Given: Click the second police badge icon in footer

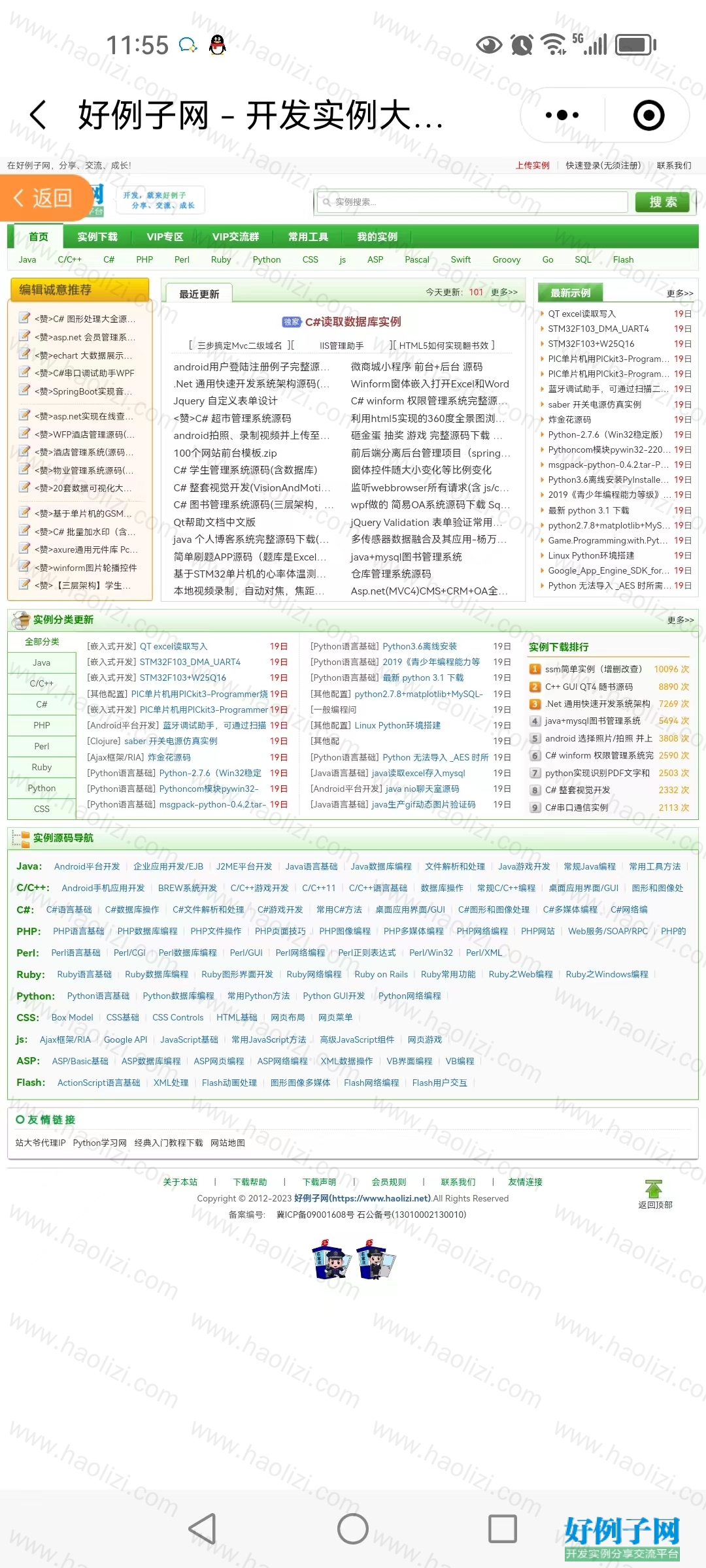Looking at the screenshot, I should [375, 1258].
